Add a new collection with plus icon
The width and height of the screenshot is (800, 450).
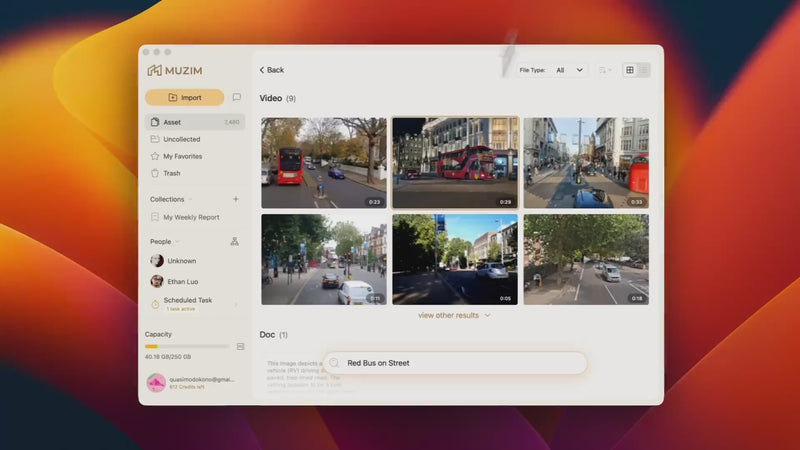pyautogui.click(x=236, y=199)
